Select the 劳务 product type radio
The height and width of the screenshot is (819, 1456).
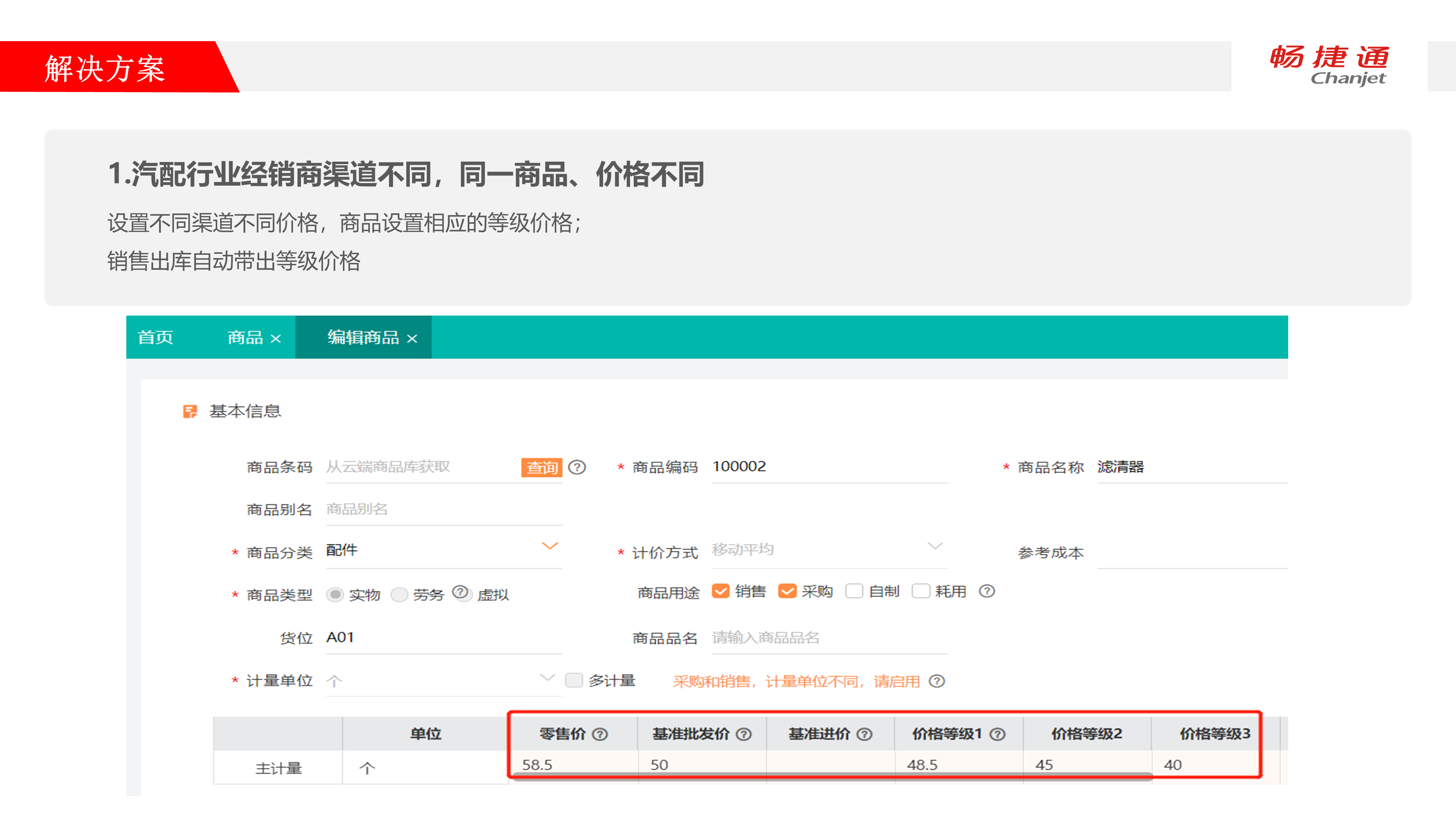[x=399, y=595]
